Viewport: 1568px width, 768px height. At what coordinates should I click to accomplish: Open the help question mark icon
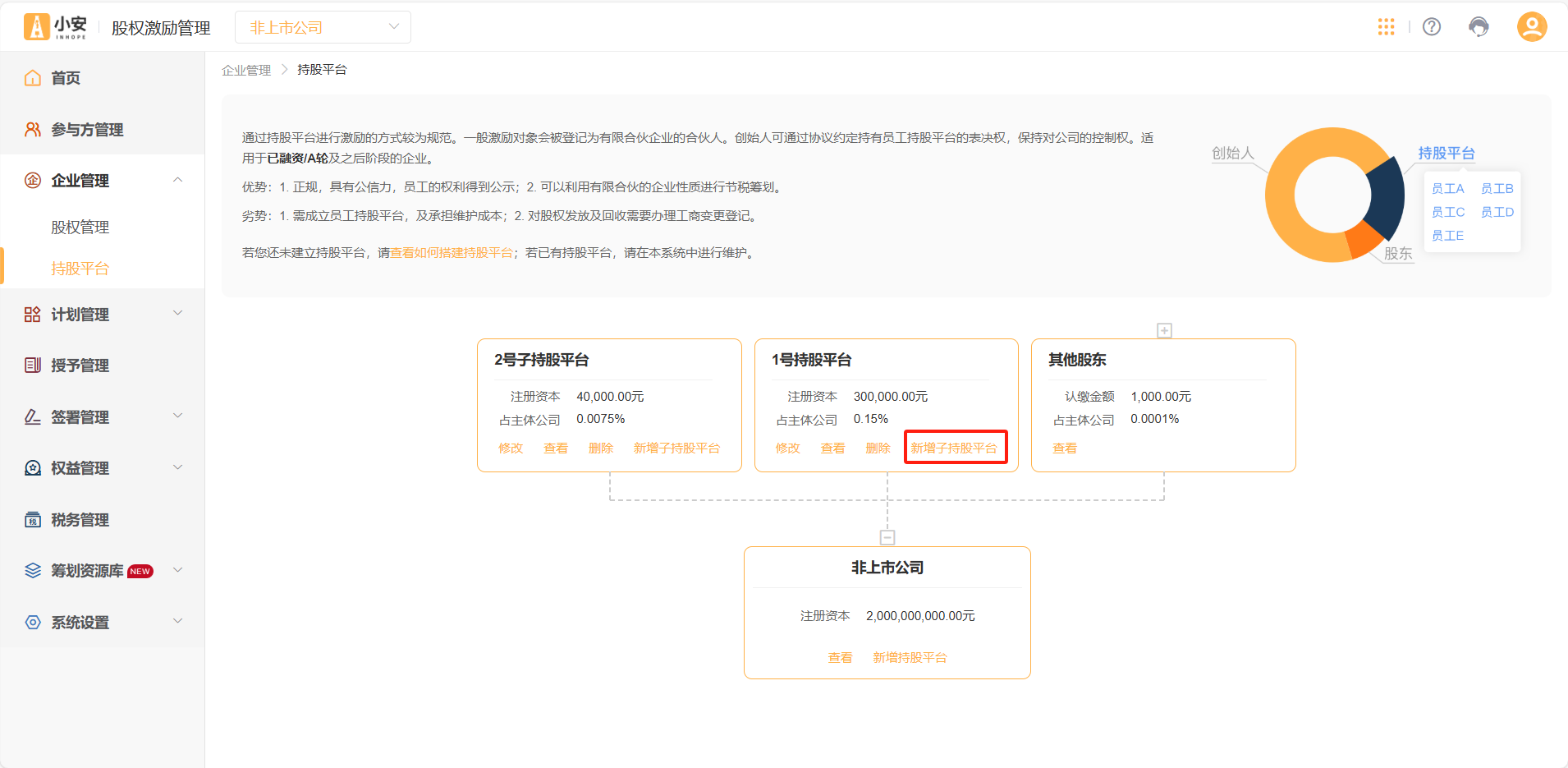click(1432, 27)
